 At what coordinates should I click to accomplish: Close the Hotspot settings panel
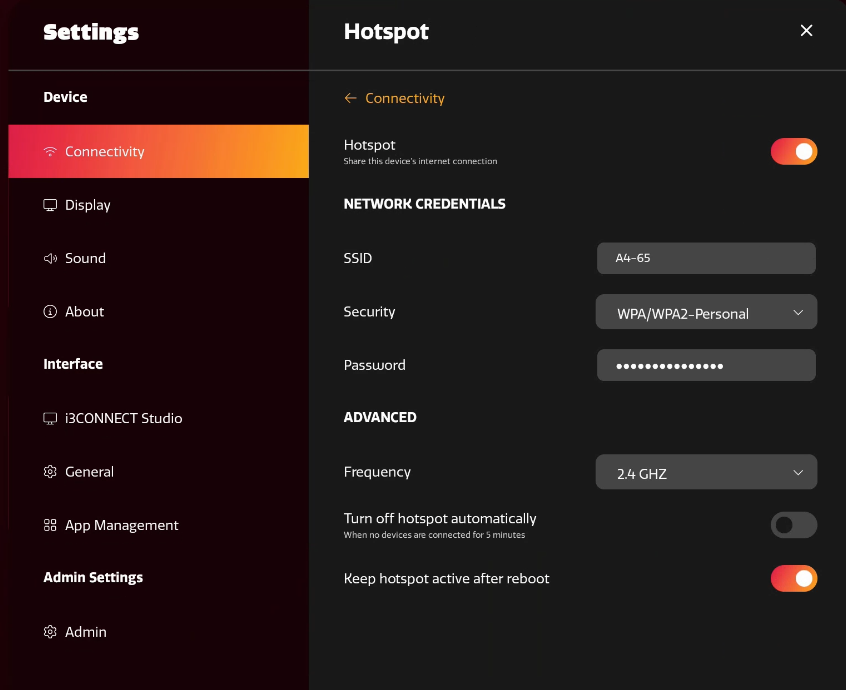(x=806, y=31)
